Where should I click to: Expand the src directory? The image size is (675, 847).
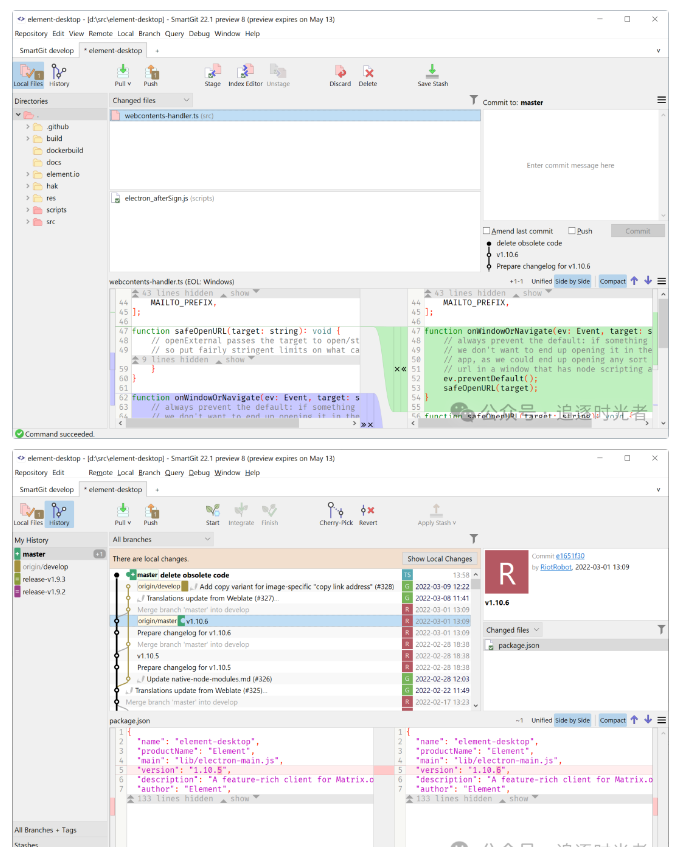point(28,221)
